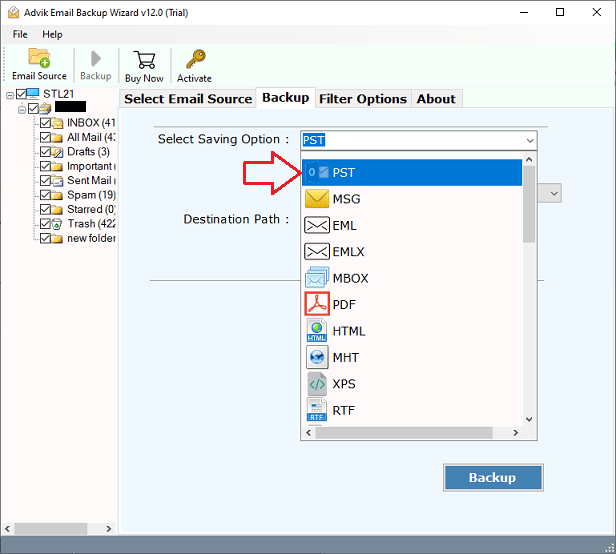Click the saving list horizontal scrollbar thumb
616x554 pixels.
[x=404, y=433]
